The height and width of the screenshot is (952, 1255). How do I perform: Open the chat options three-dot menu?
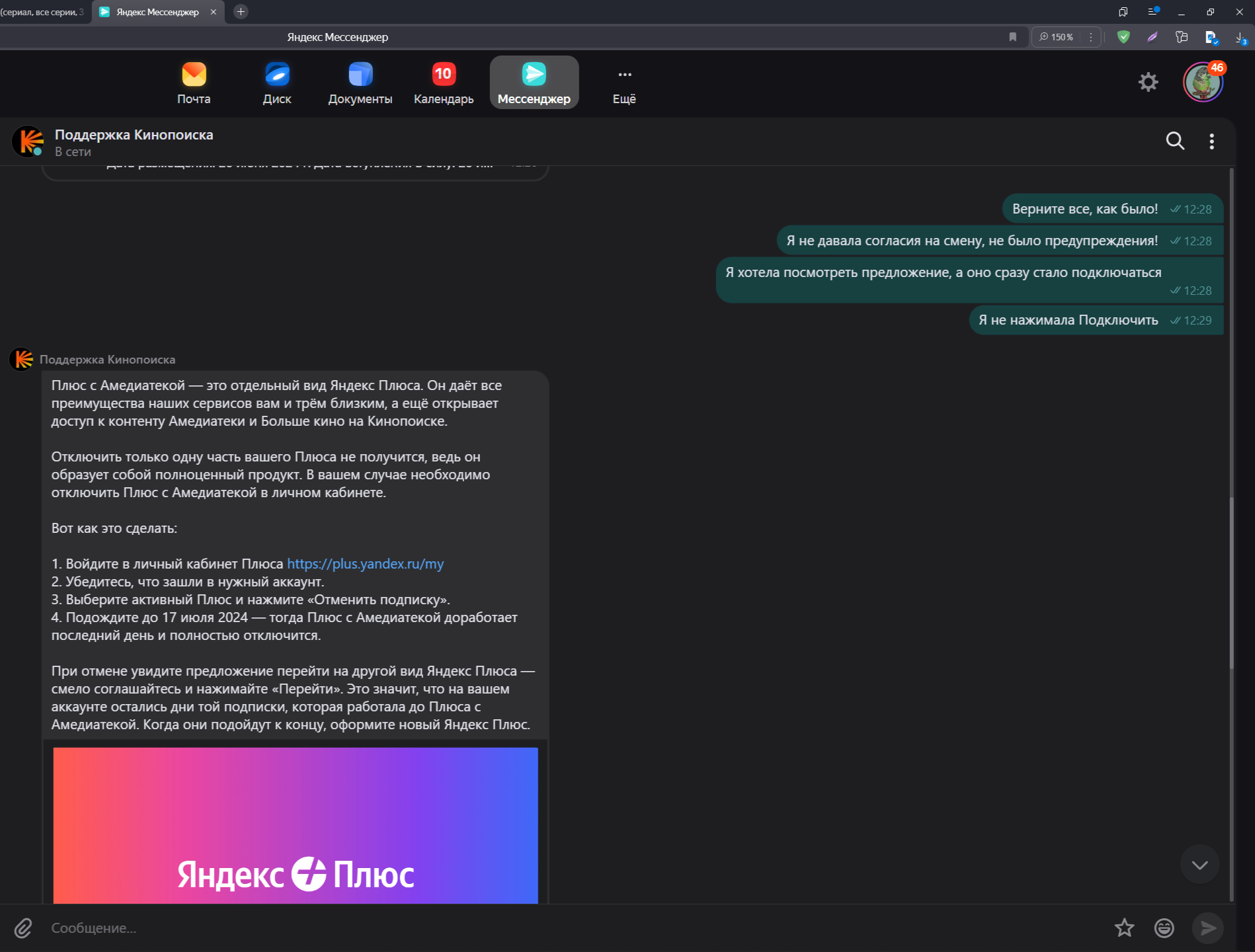click(1211, 141)
